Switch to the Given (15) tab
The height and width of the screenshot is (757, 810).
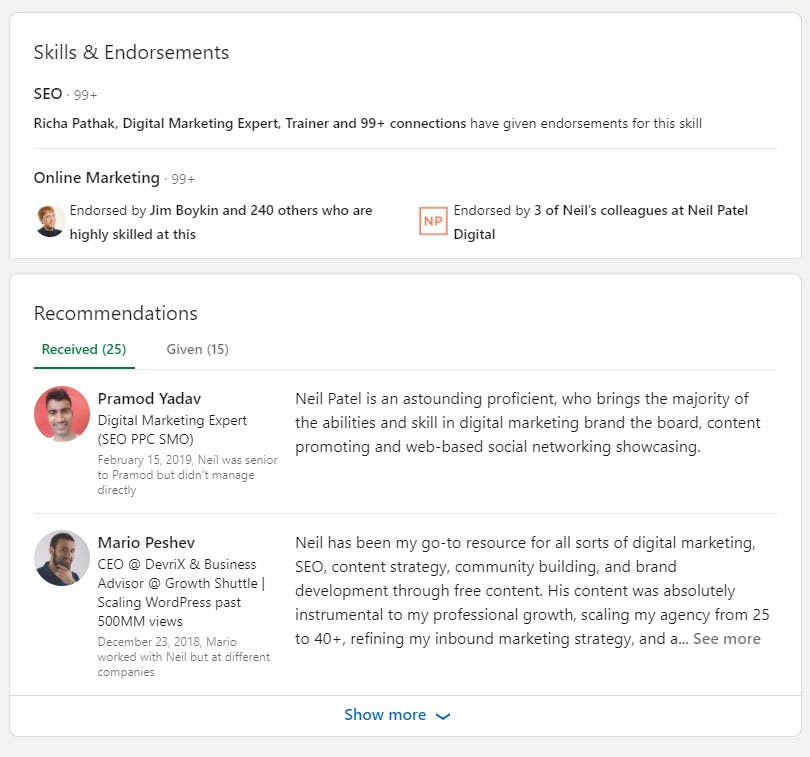197,350
